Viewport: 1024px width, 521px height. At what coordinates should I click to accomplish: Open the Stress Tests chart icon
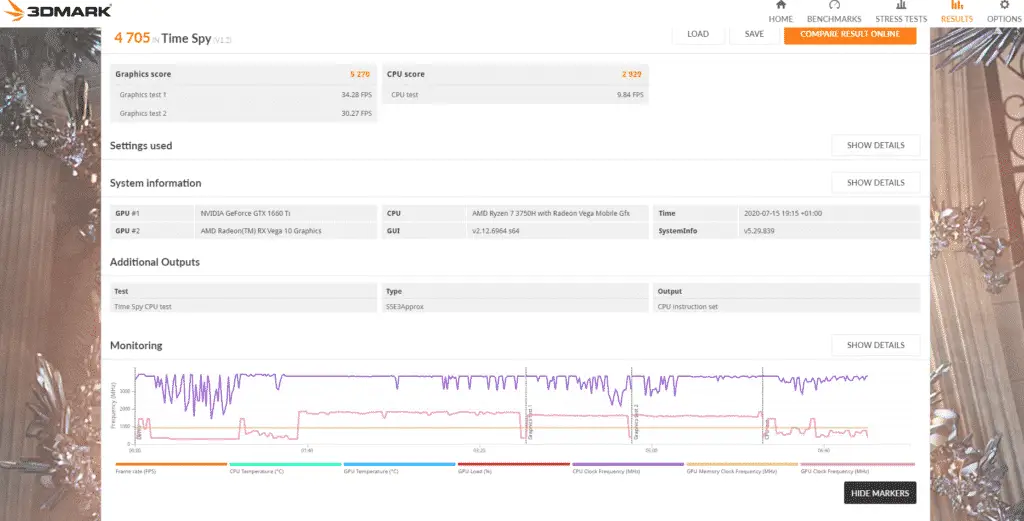[x=901, y=5]
